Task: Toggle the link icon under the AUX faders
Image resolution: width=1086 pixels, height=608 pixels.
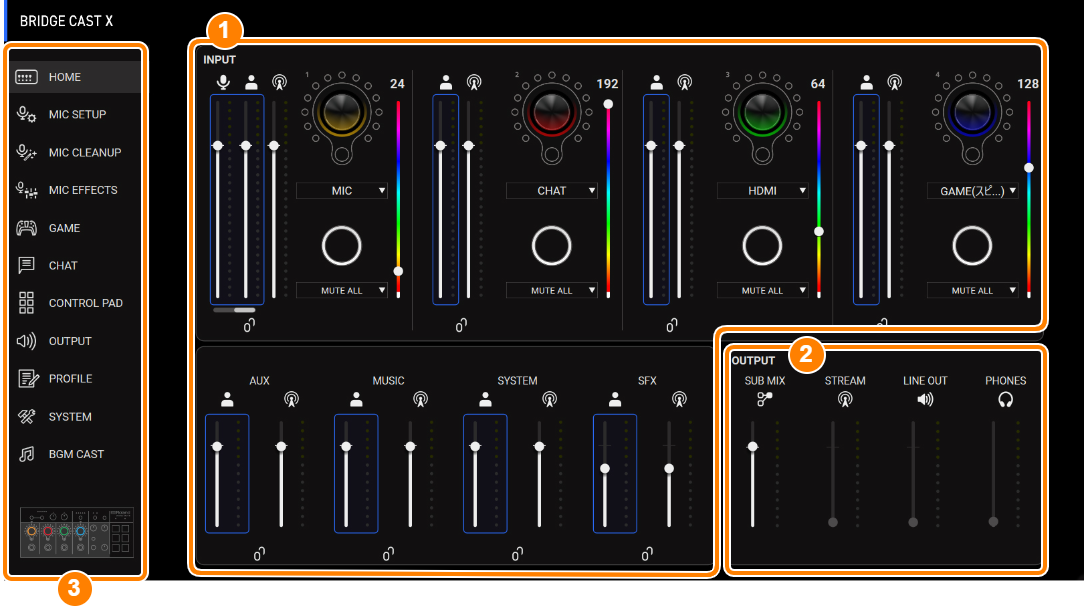Action: (x=259, y=553)
